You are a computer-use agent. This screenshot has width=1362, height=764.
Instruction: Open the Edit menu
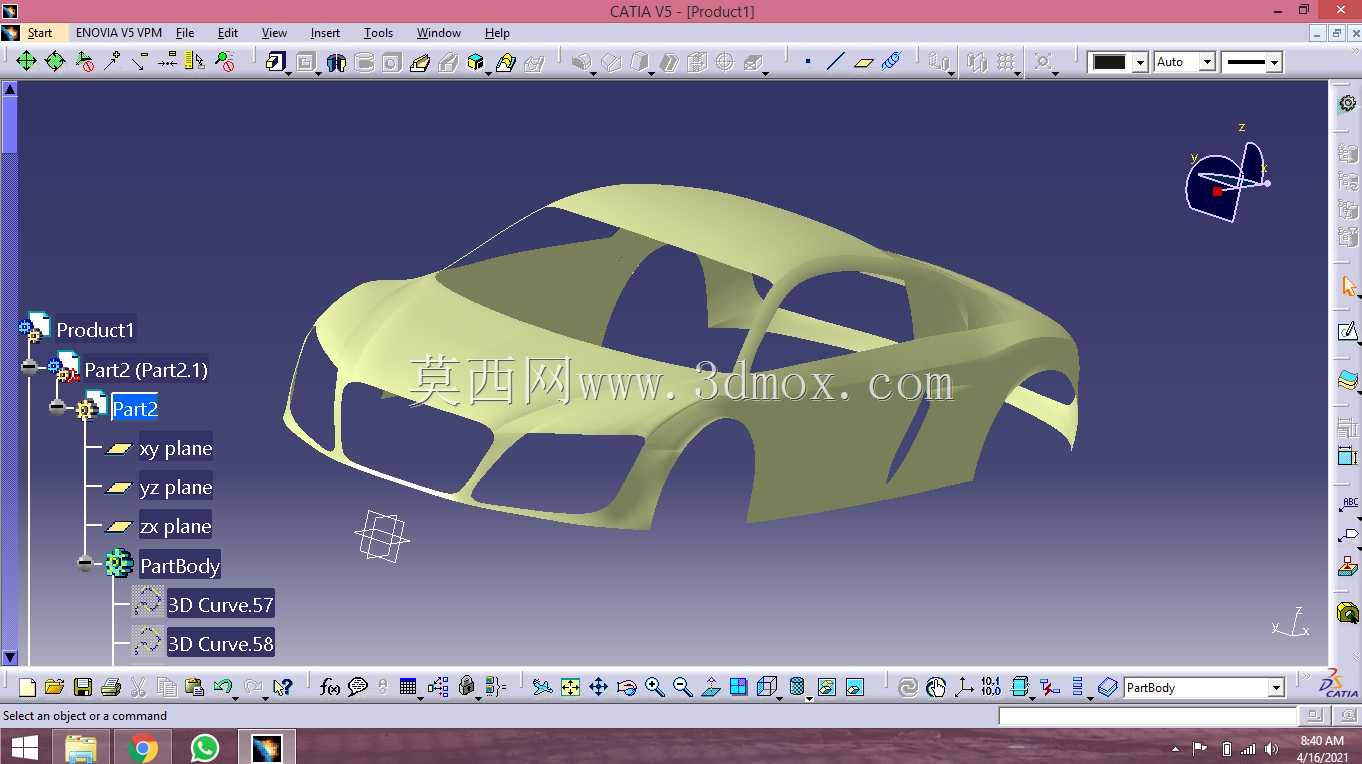pos(228,33)
